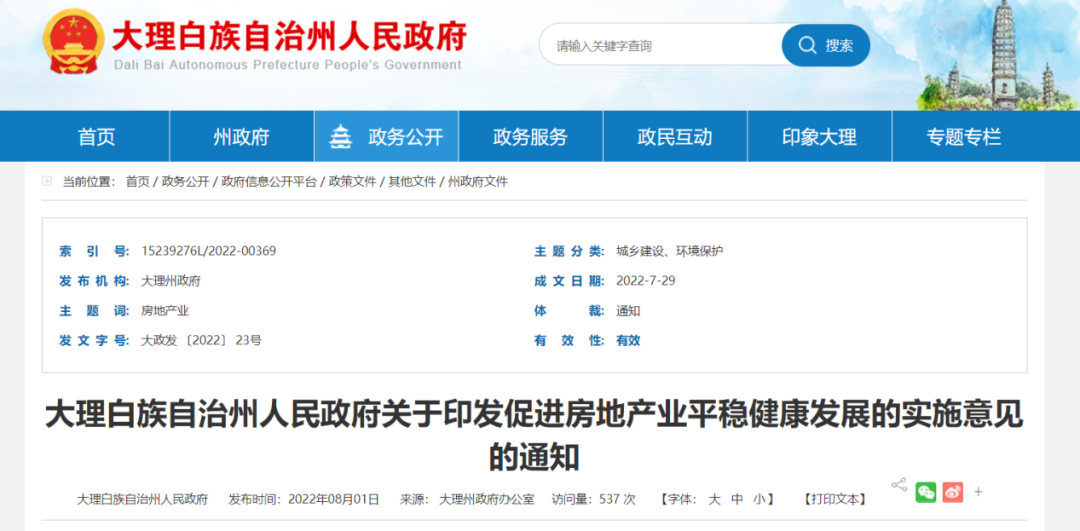Viewport: 1080px width, 531px height.
Task: Open the 印象大理 navigation menu
Action: (x=819, y=137)
